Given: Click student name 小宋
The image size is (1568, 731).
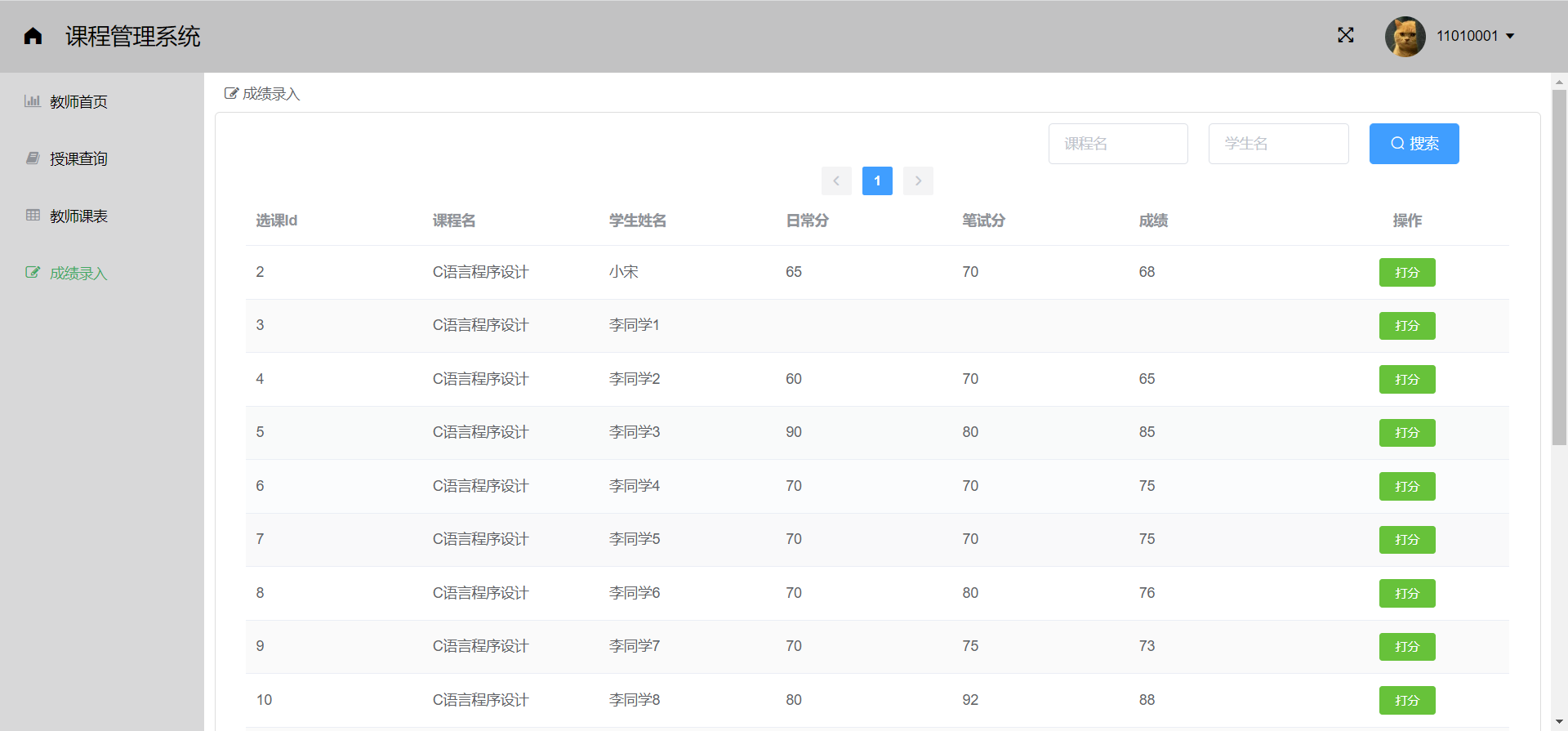Looking at the screenshot, I should pos(624,272).
